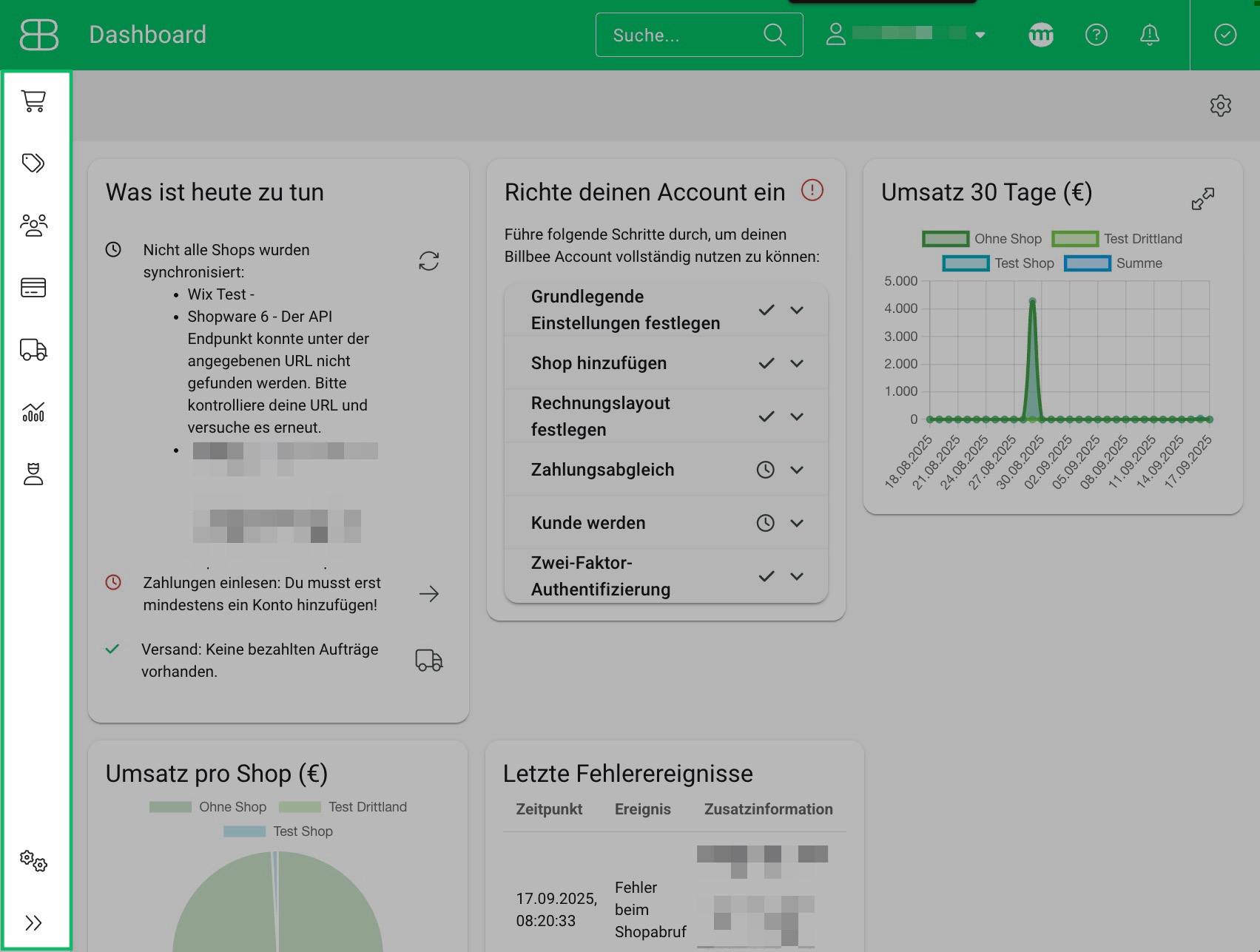Focus the Suche search field
The width and height of the screenshot is (1260, 952).
pos(699,35)
